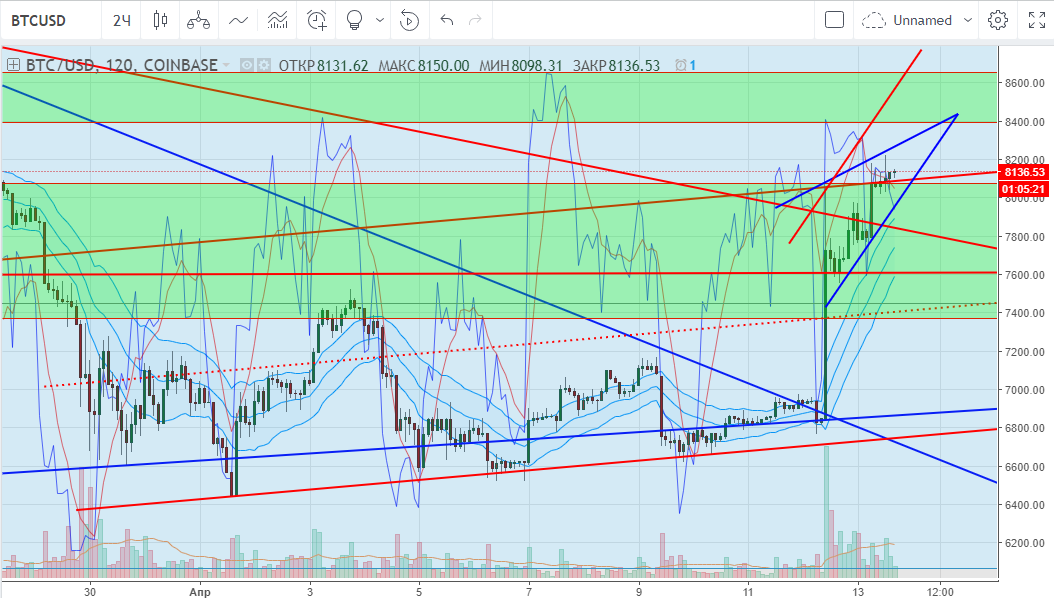Toggle visibility eye of BTC/USD series
The height and width of the screenshot is (598, 1054).
click(x=247, y=65)
